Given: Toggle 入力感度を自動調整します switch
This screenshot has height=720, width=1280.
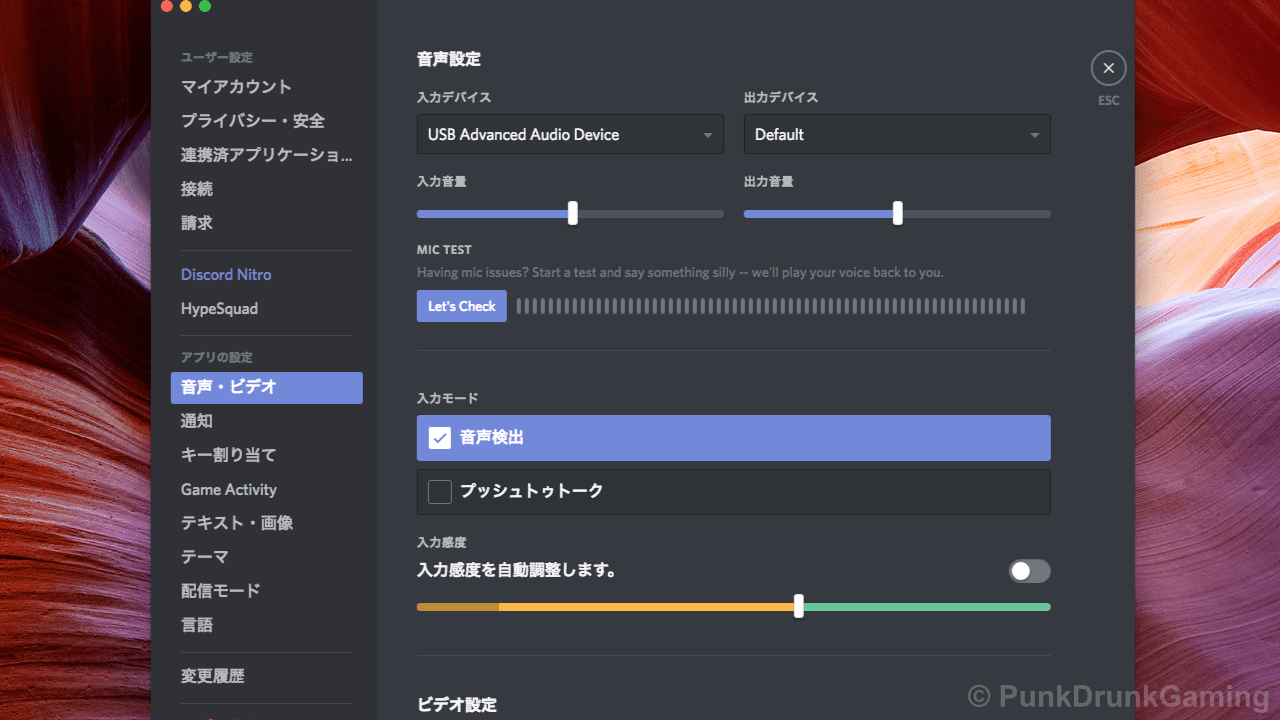Looking at the screenshot, I should point(1029,571).
